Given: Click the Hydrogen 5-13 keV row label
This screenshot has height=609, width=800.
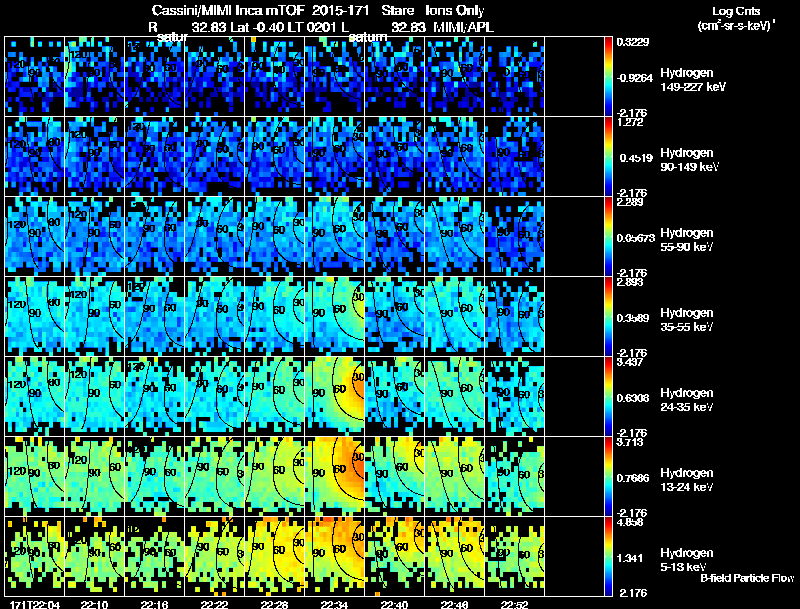Looking at the screenshot, I should 687,560.
